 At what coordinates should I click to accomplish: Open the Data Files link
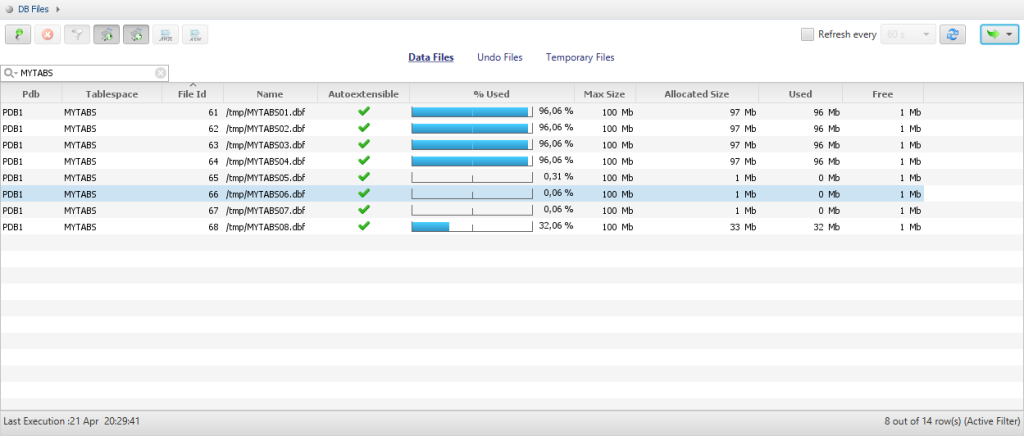431,58
